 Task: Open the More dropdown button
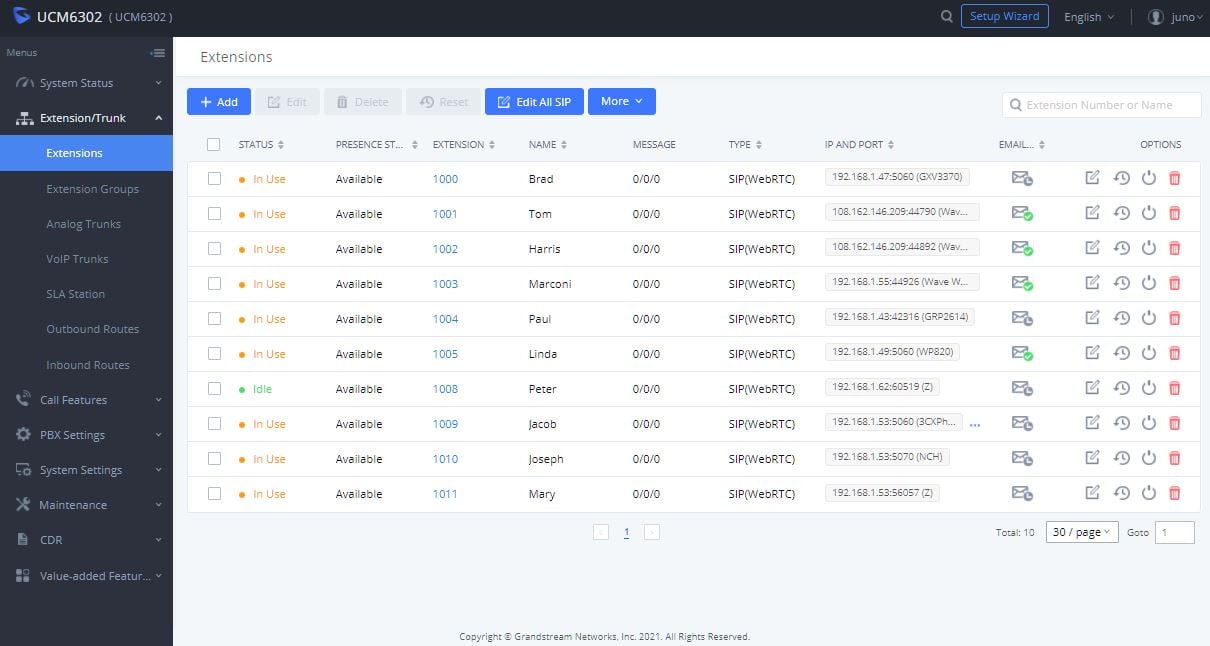(x=621, y=101)
